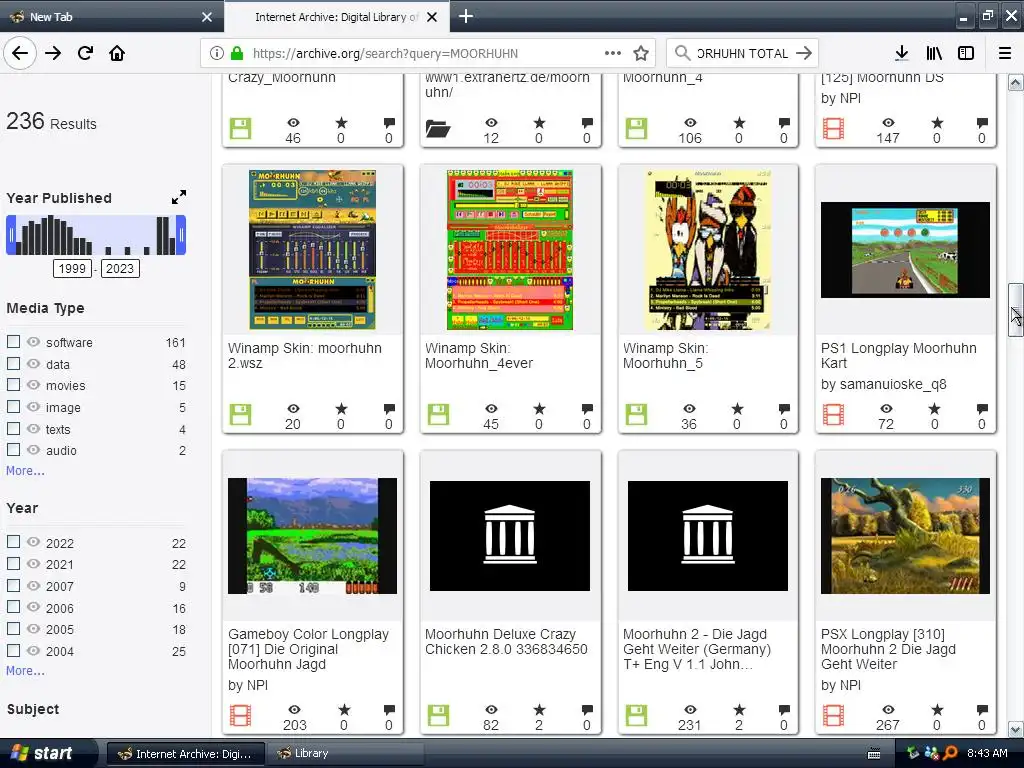The width and height of the screenshot is (1024, 768).
Task: Click favorite star on PSX Longplay [310] card
Action: click(x=937, y=709)
